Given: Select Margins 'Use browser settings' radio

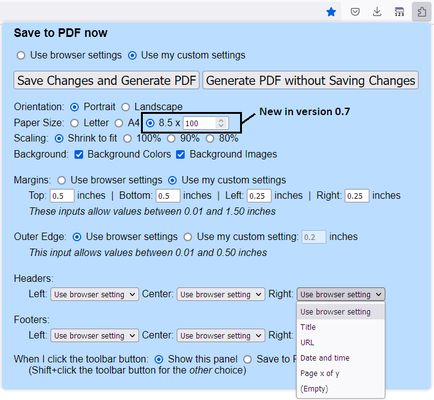Looking at the screenshot, I should 61,180.
